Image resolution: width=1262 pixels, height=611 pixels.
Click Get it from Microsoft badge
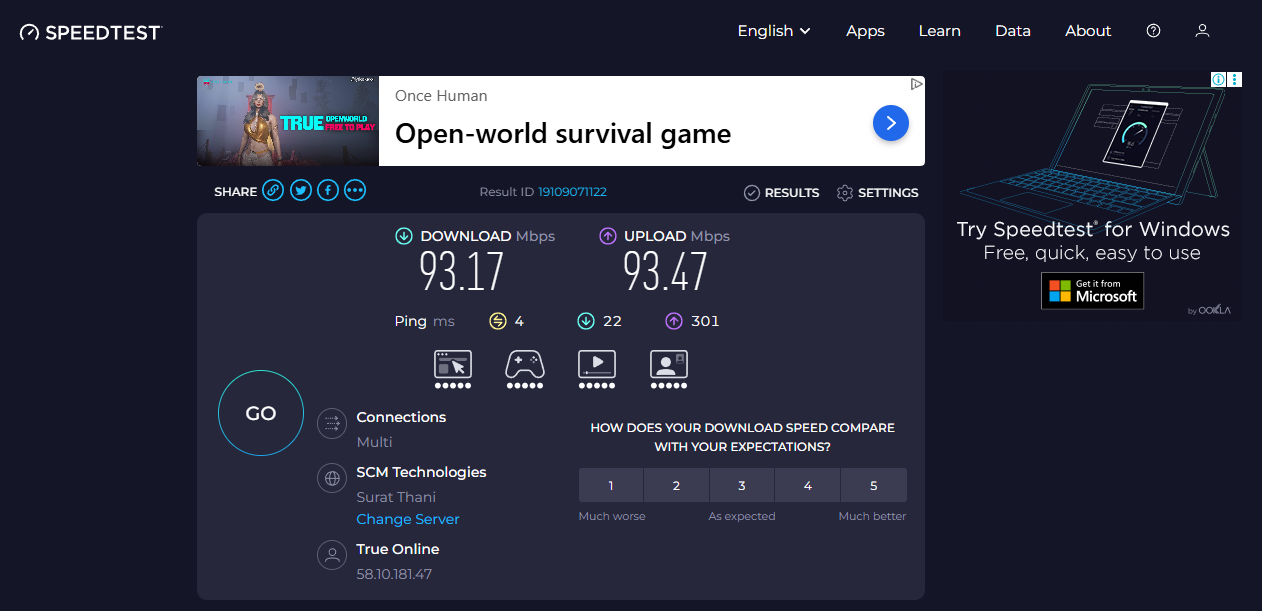(x=1092, y=290)
